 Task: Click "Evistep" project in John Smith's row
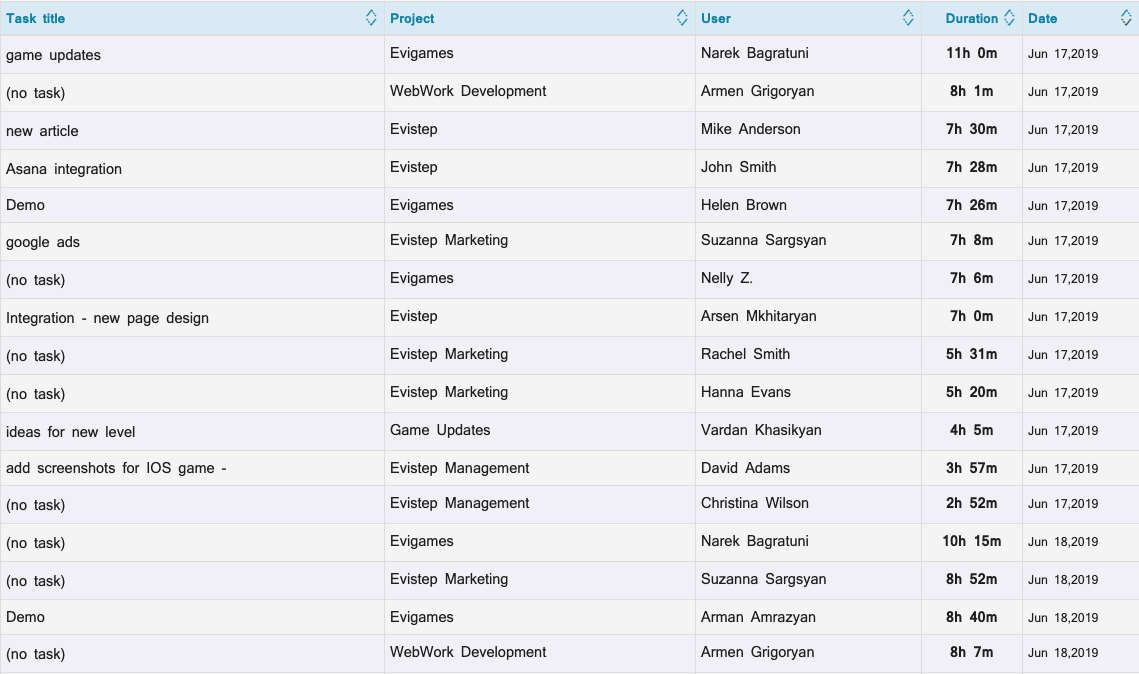tap(413, 167)
